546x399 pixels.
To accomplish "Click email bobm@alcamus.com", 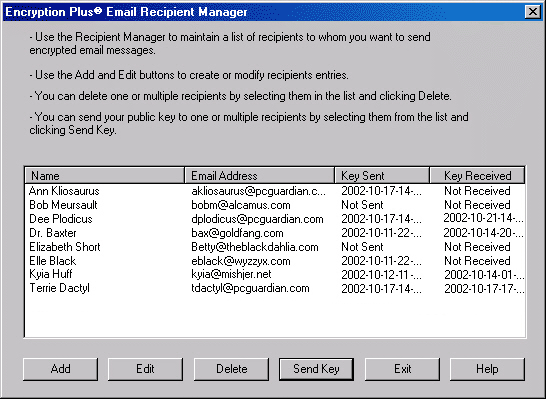I will click(241, 205).
